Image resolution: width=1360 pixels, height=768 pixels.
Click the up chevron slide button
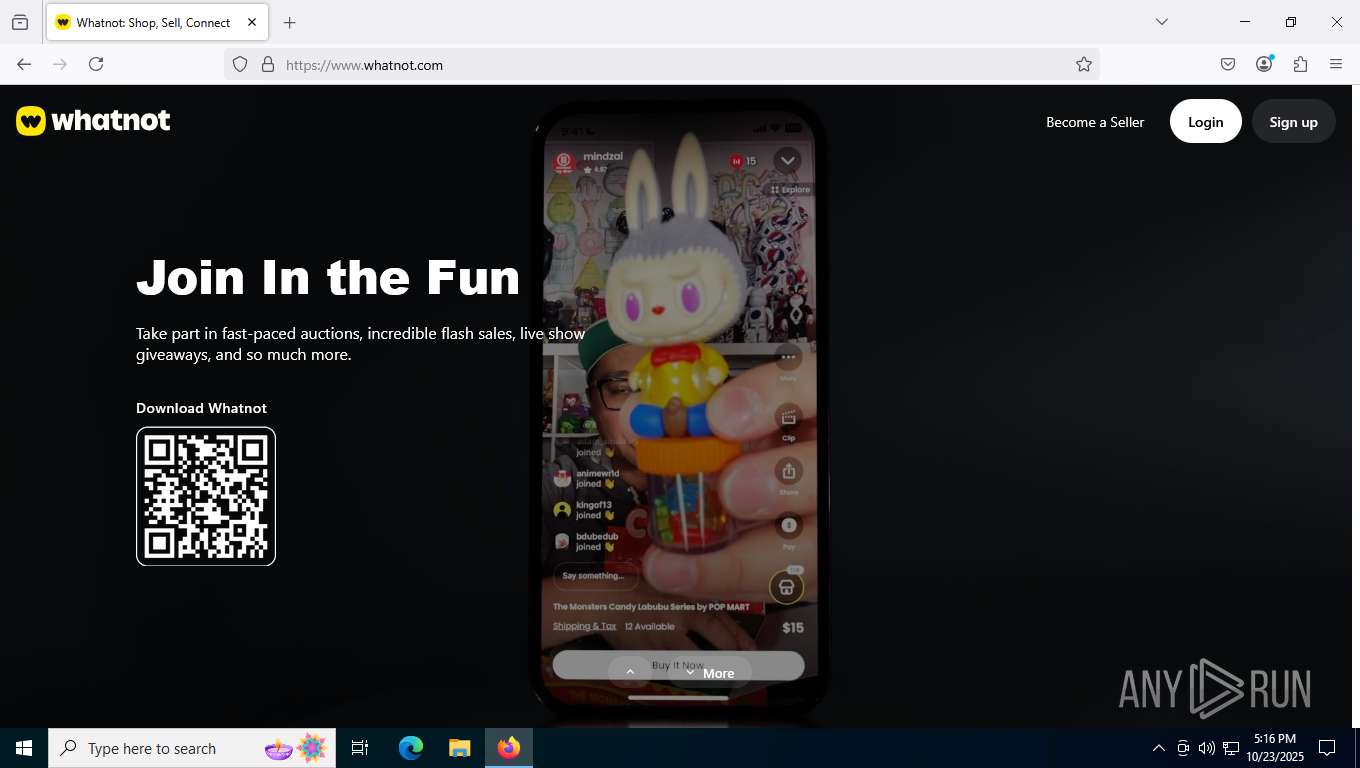[630, 672]
